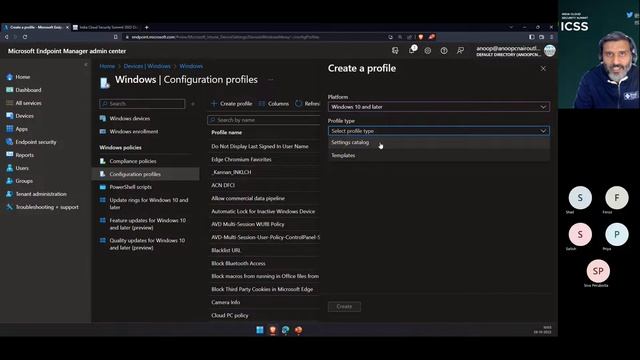Open Block Bluetooth Access profile
The height and width of the screenshot is (360, 640).
click(238, 263)
